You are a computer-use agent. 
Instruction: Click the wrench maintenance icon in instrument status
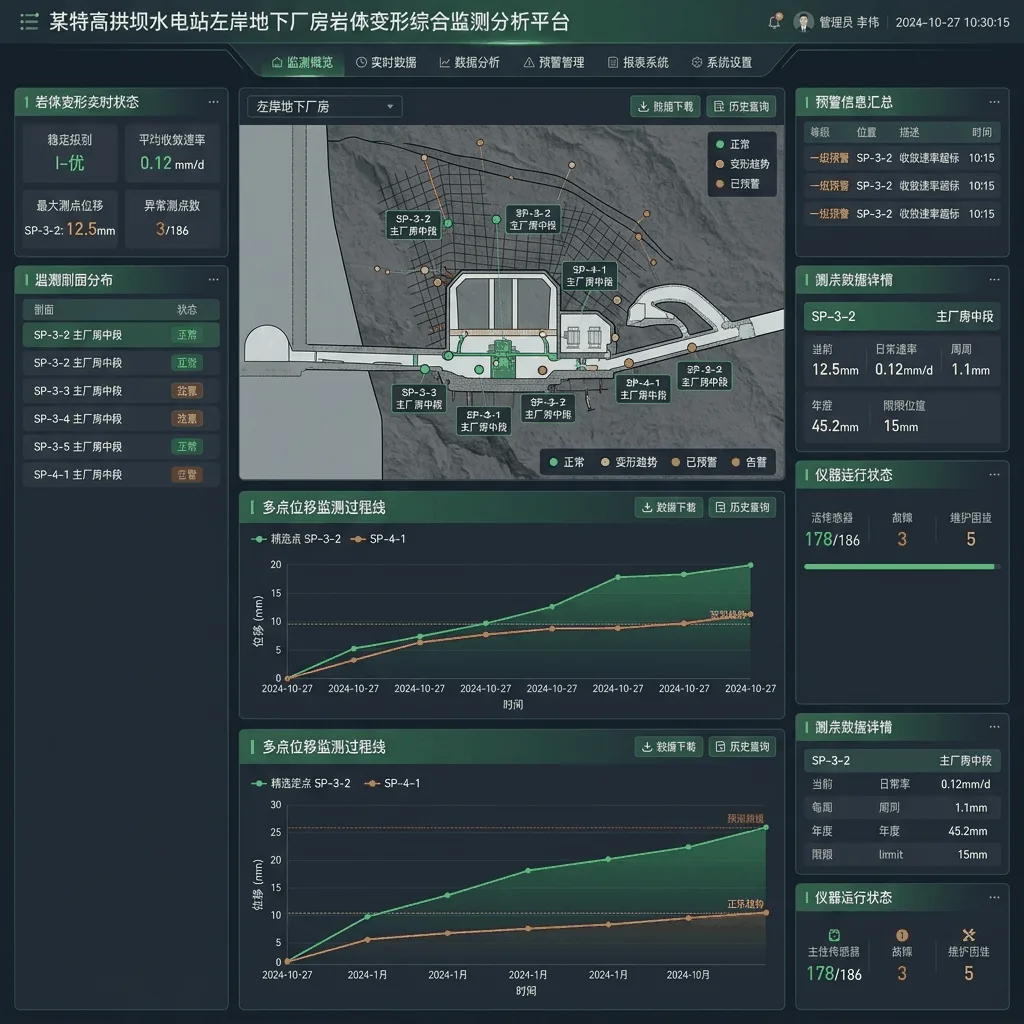click(x=968, y=935)
